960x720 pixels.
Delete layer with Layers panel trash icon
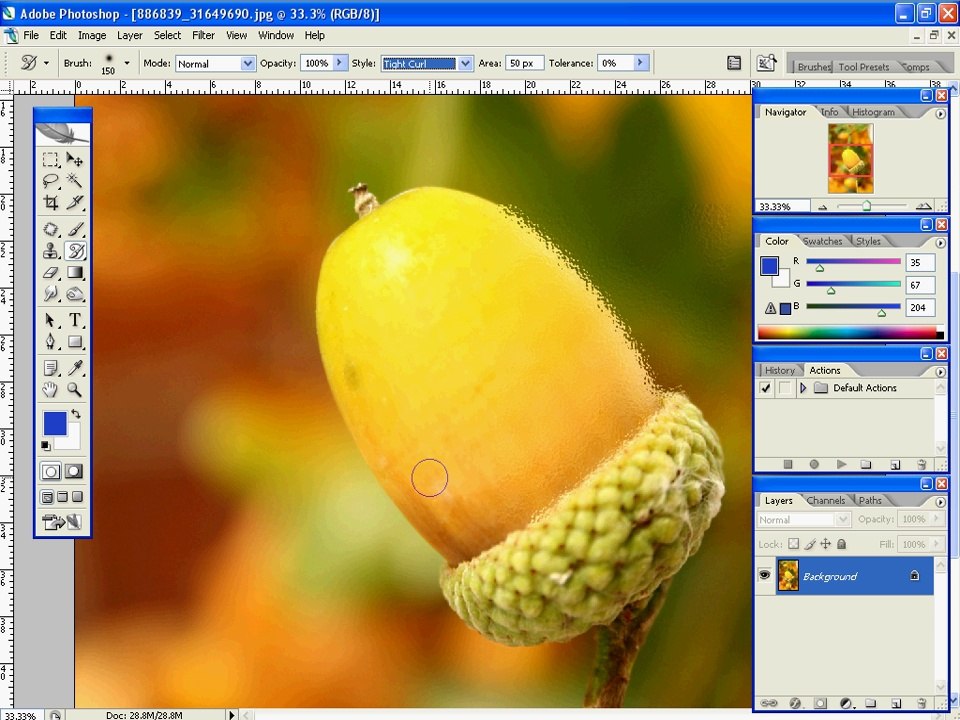click(922, 703)
